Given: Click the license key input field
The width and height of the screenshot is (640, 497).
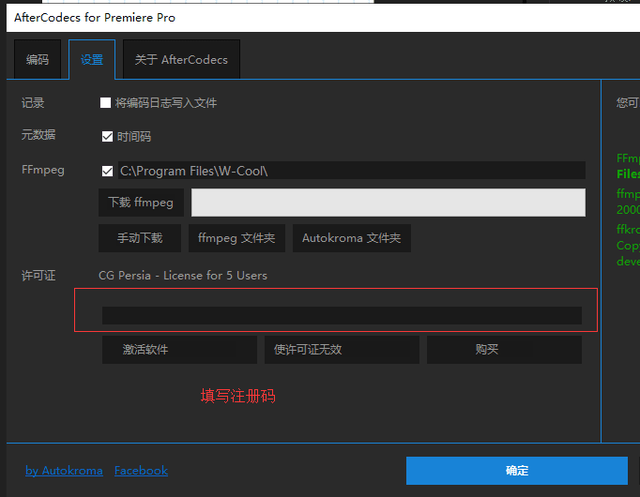Looking at the screenshot, I should [342, 315].
